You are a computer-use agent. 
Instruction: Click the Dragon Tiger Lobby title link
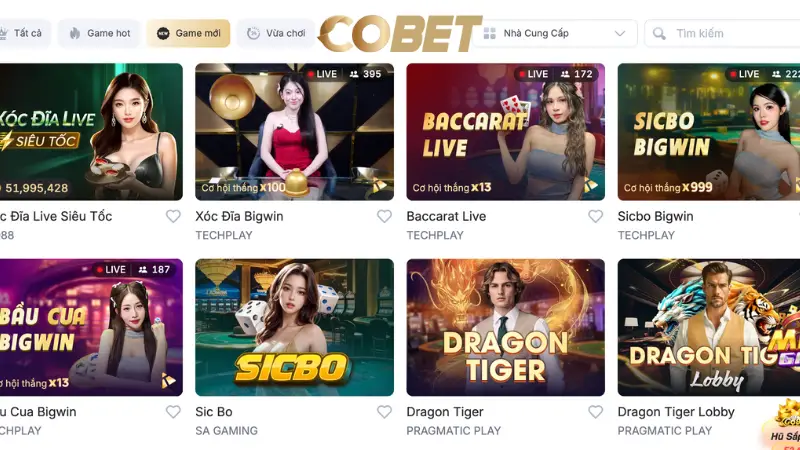pos(676,412)
